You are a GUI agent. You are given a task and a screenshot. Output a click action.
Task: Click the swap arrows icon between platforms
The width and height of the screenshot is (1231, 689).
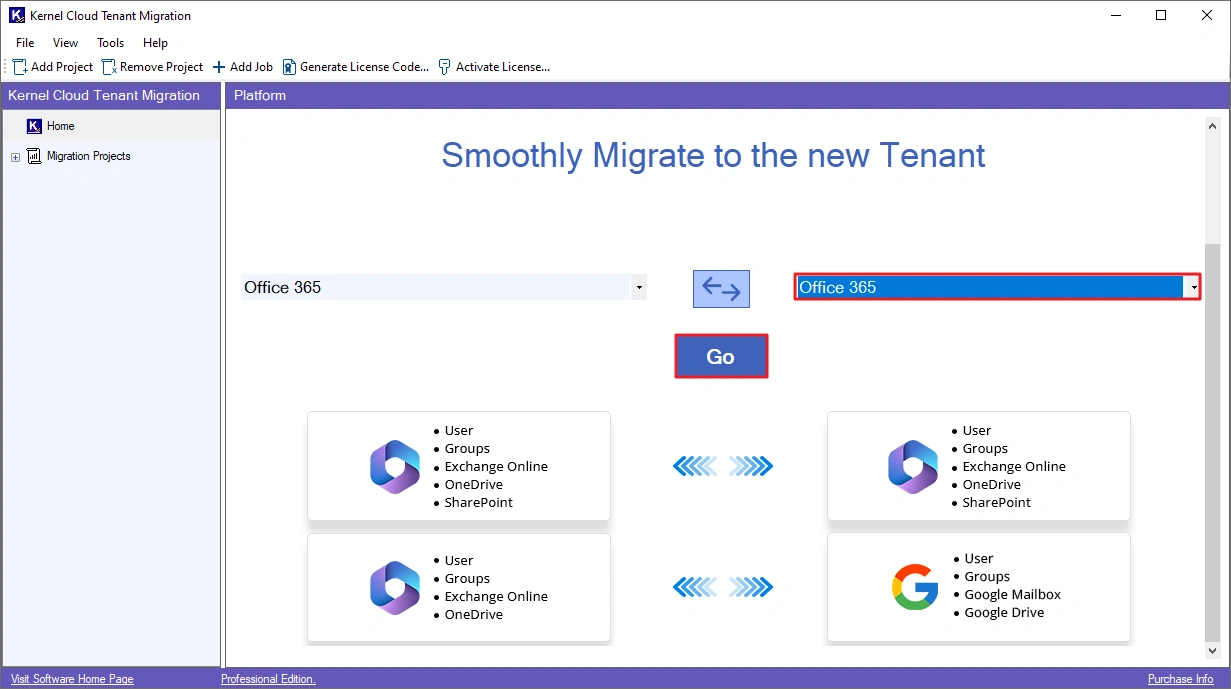click(721, 288)
